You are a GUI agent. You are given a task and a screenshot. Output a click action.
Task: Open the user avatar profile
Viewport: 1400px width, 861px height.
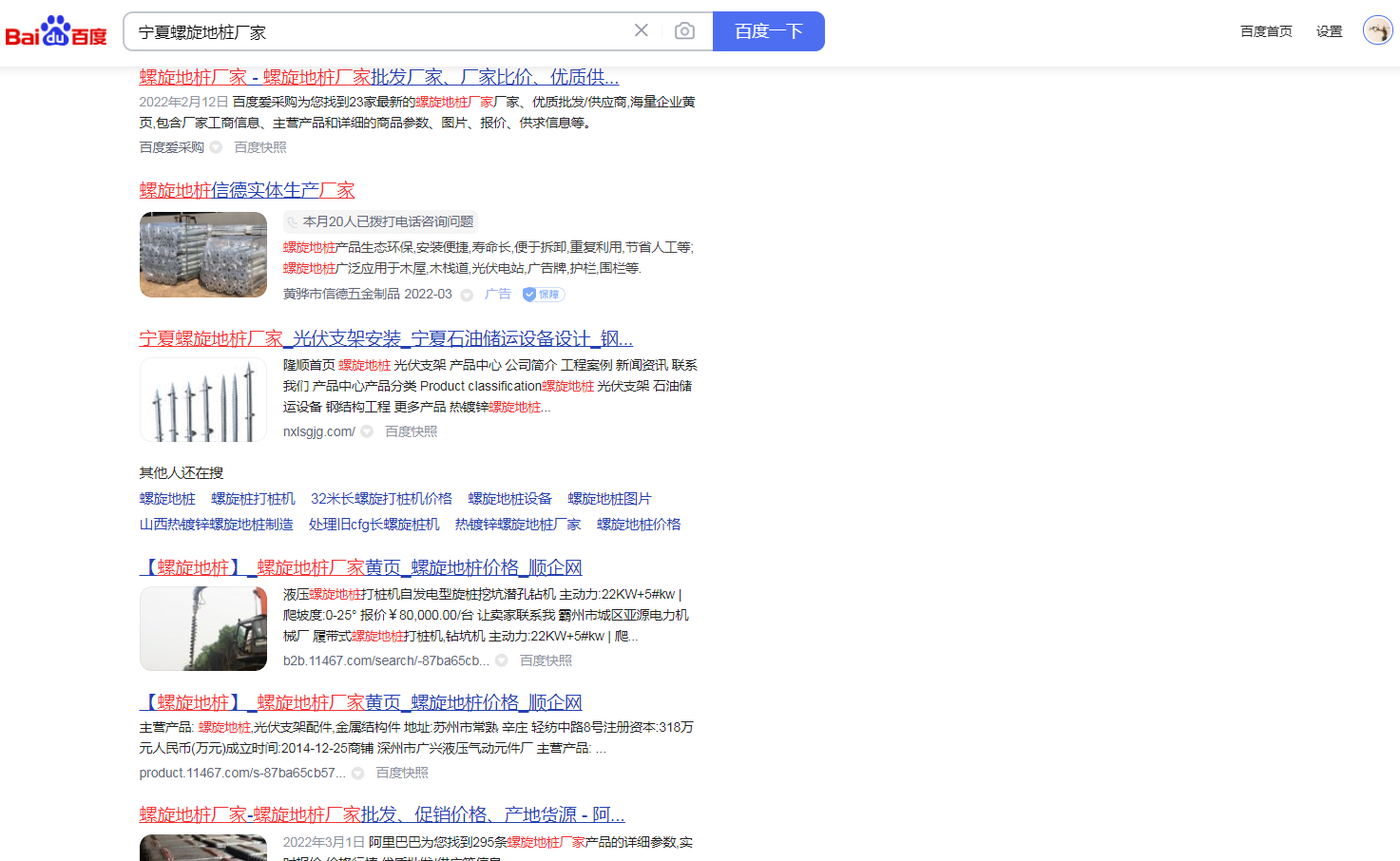pos(1377,30)
